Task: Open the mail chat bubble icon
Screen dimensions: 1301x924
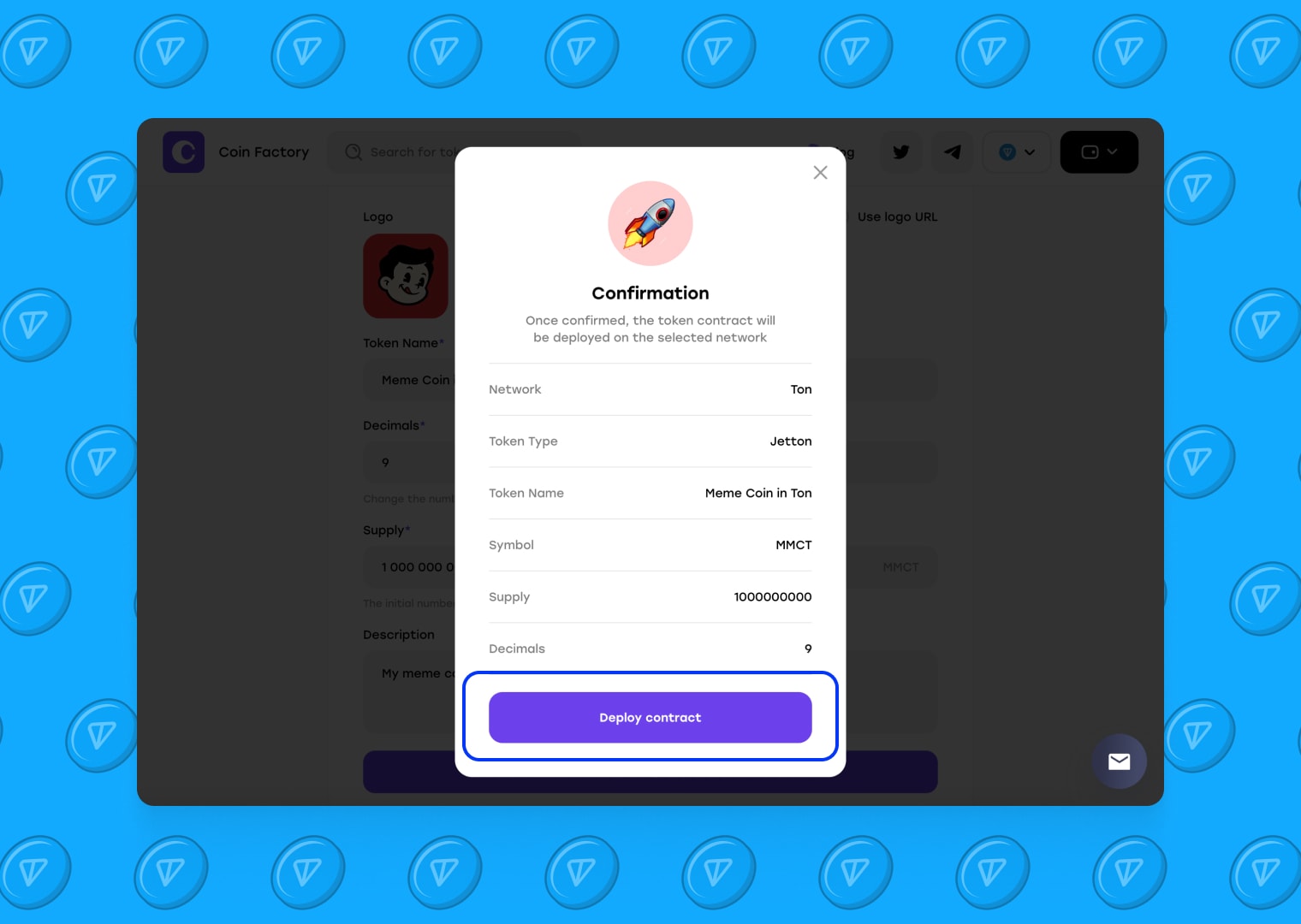Action: pos(1119,761)
